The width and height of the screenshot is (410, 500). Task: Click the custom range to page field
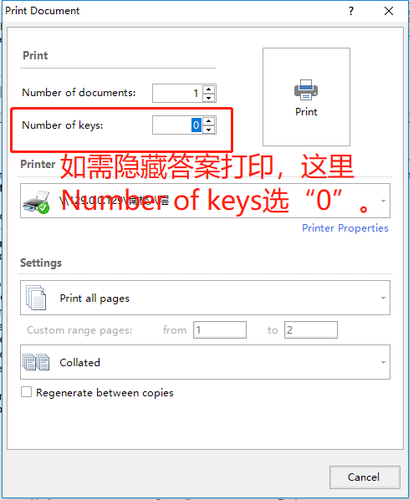[311, 330]
